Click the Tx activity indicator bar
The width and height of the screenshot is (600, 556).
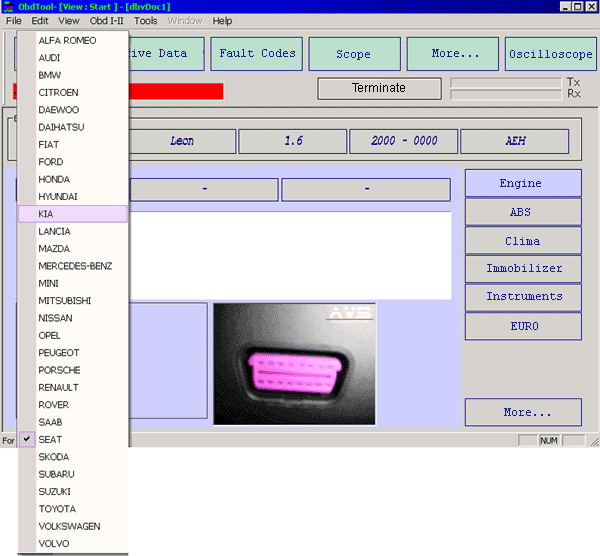coord(506,83)
